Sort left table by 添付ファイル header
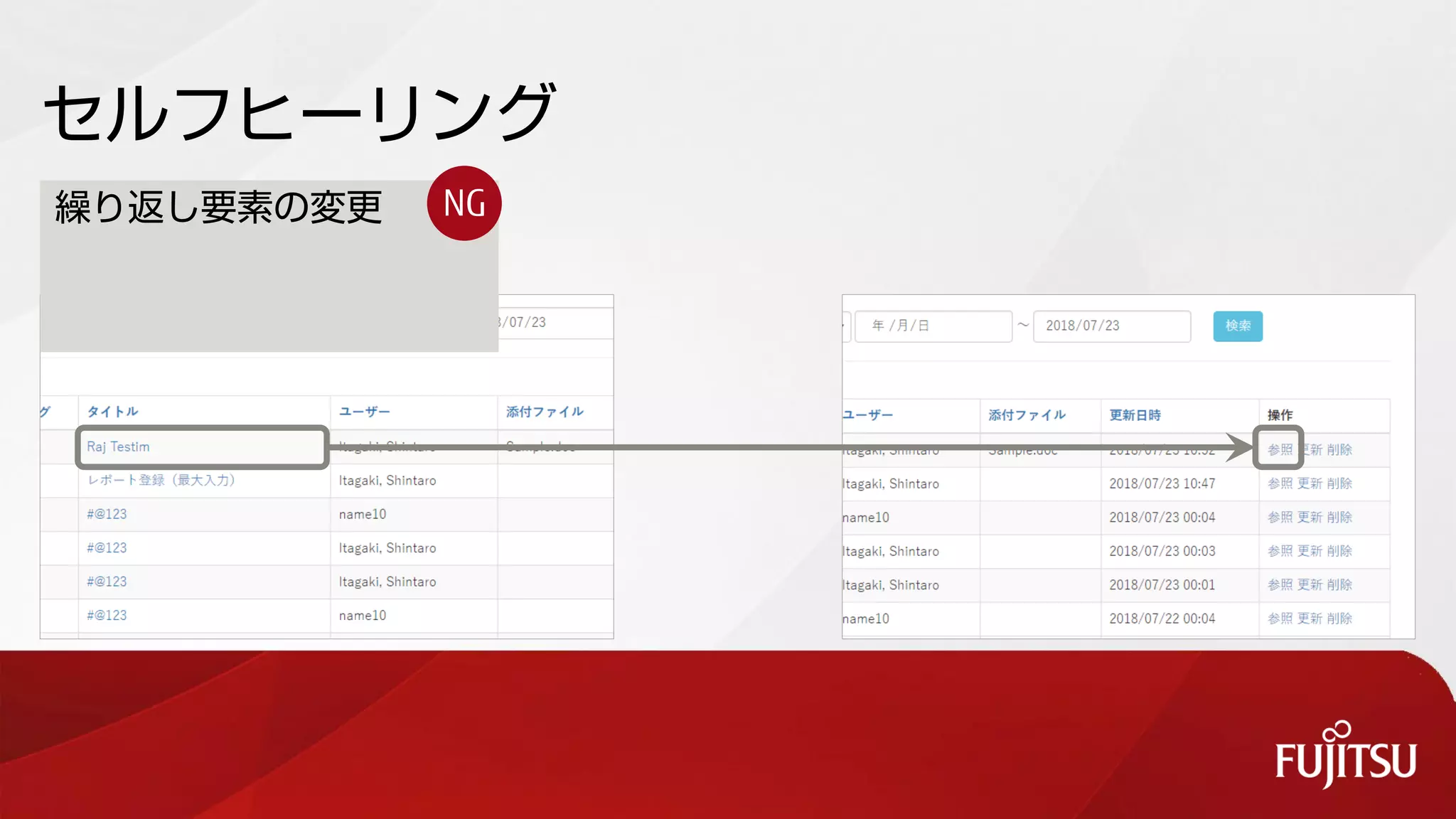This screenshot has height=819, width=1456. [545, 412]
